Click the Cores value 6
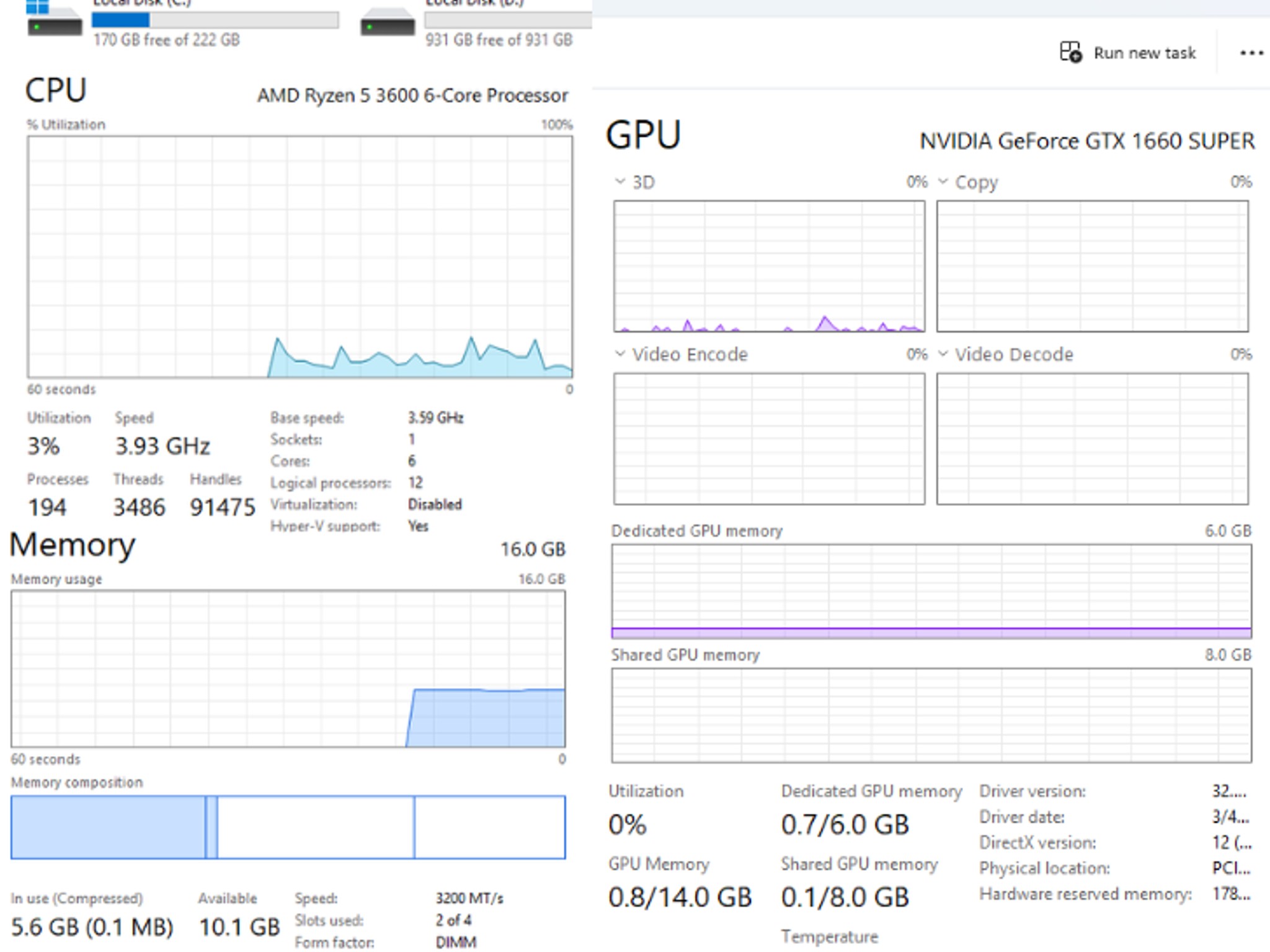Viewport: 1270px width, 952px height. [412, 461]
